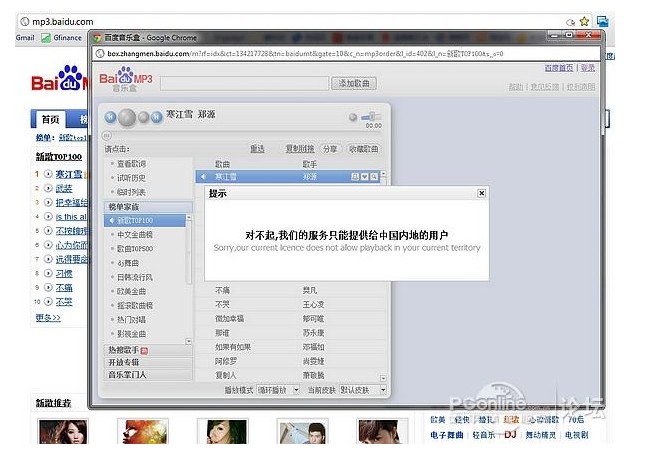
Task: Click the 重选 link
Action: 257,149
